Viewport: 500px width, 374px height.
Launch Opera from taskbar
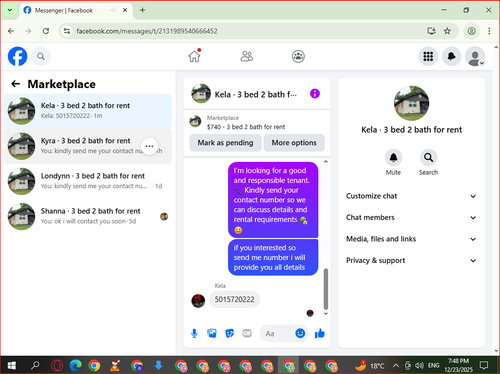(57, 366)
